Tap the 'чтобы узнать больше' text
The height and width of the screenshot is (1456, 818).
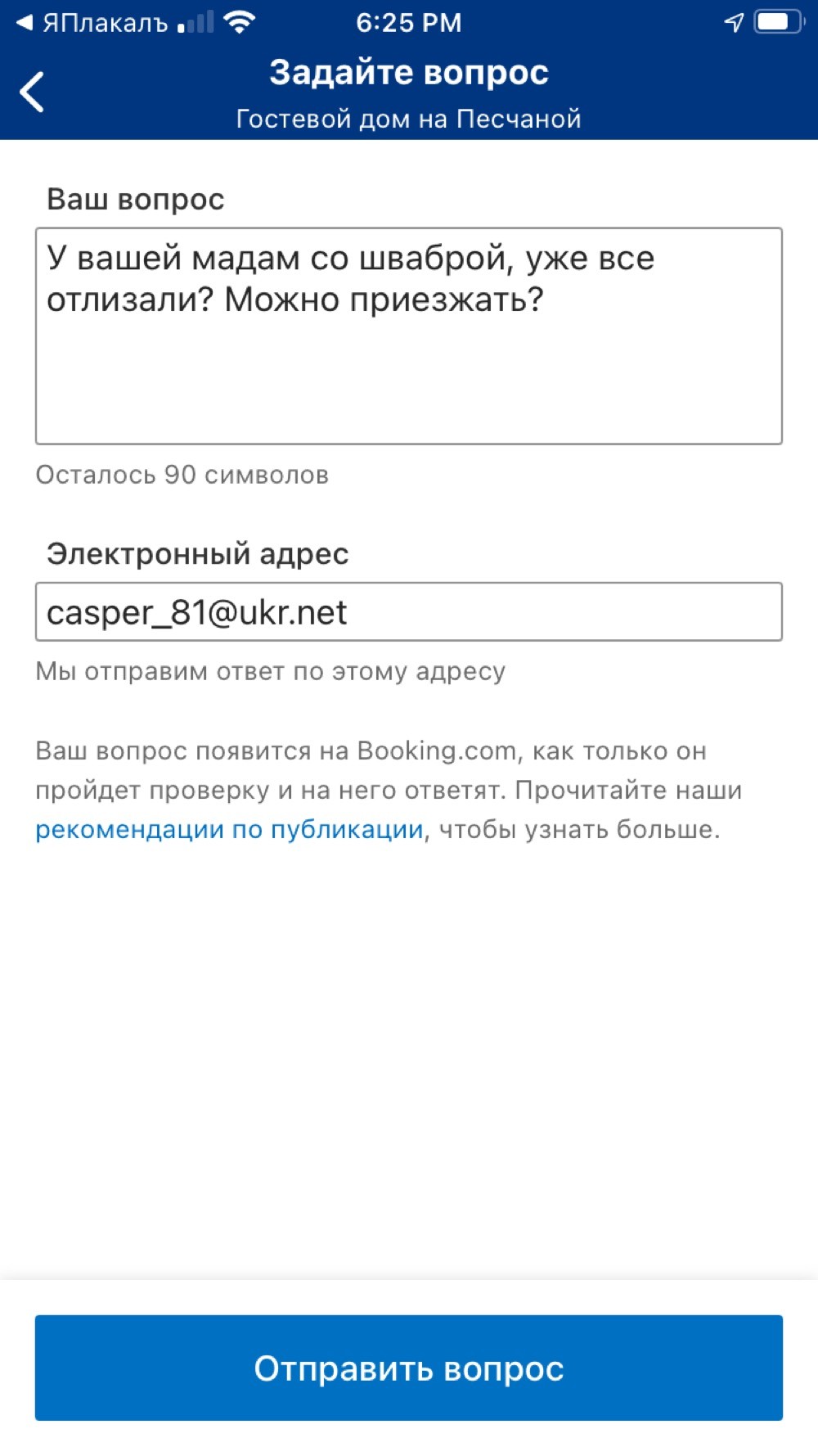pyautogui.click(x=579, y=829)
